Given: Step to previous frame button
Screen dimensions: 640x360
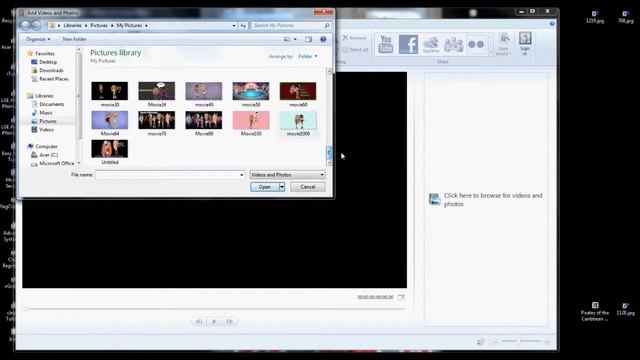Looking at the screenshot, I should [x=199, y=321].
